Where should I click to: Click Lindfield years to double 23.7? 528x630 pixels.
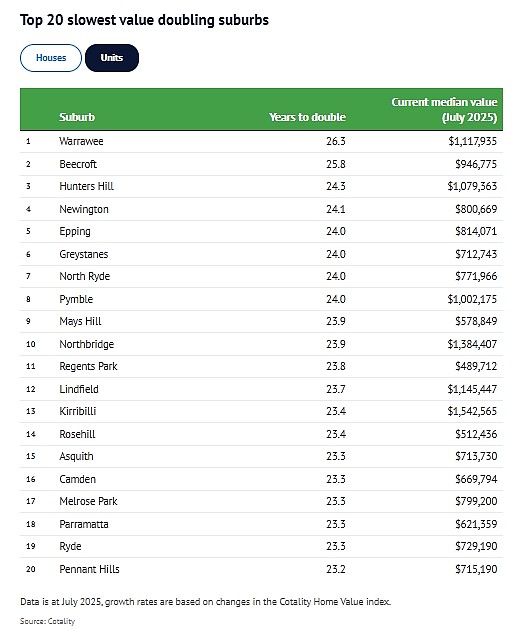coord(336,389)
